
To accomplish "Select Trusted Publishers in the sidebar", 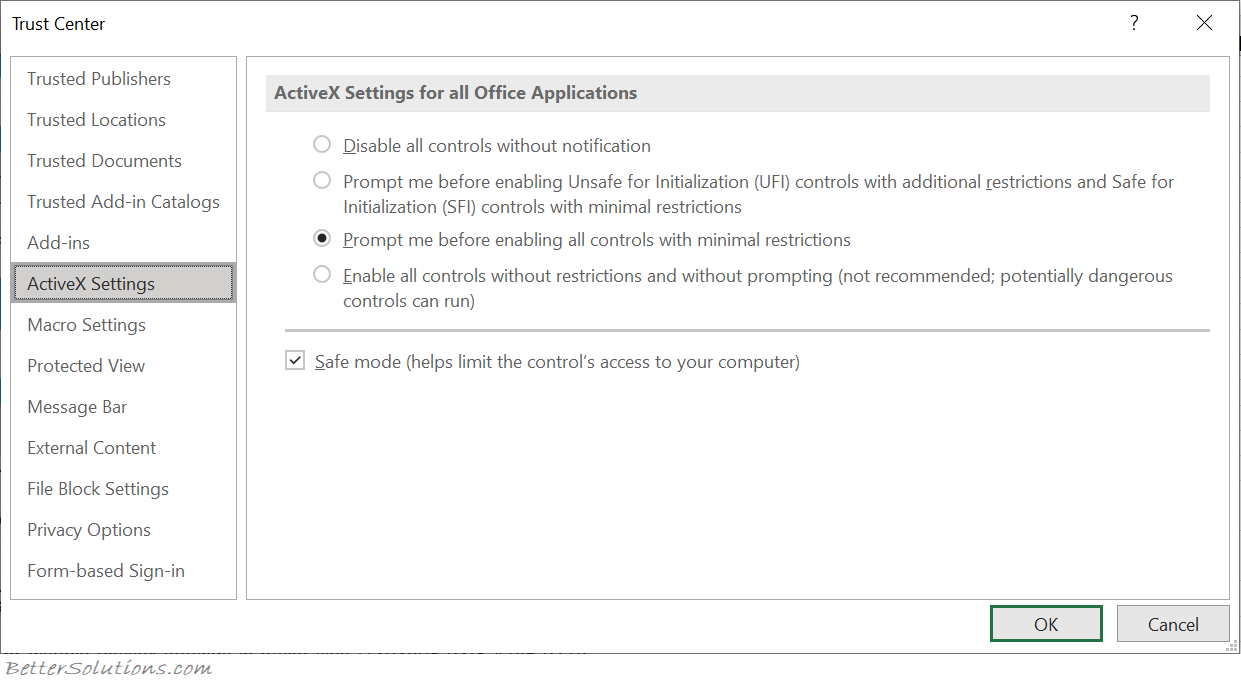I will coord(98,78).
